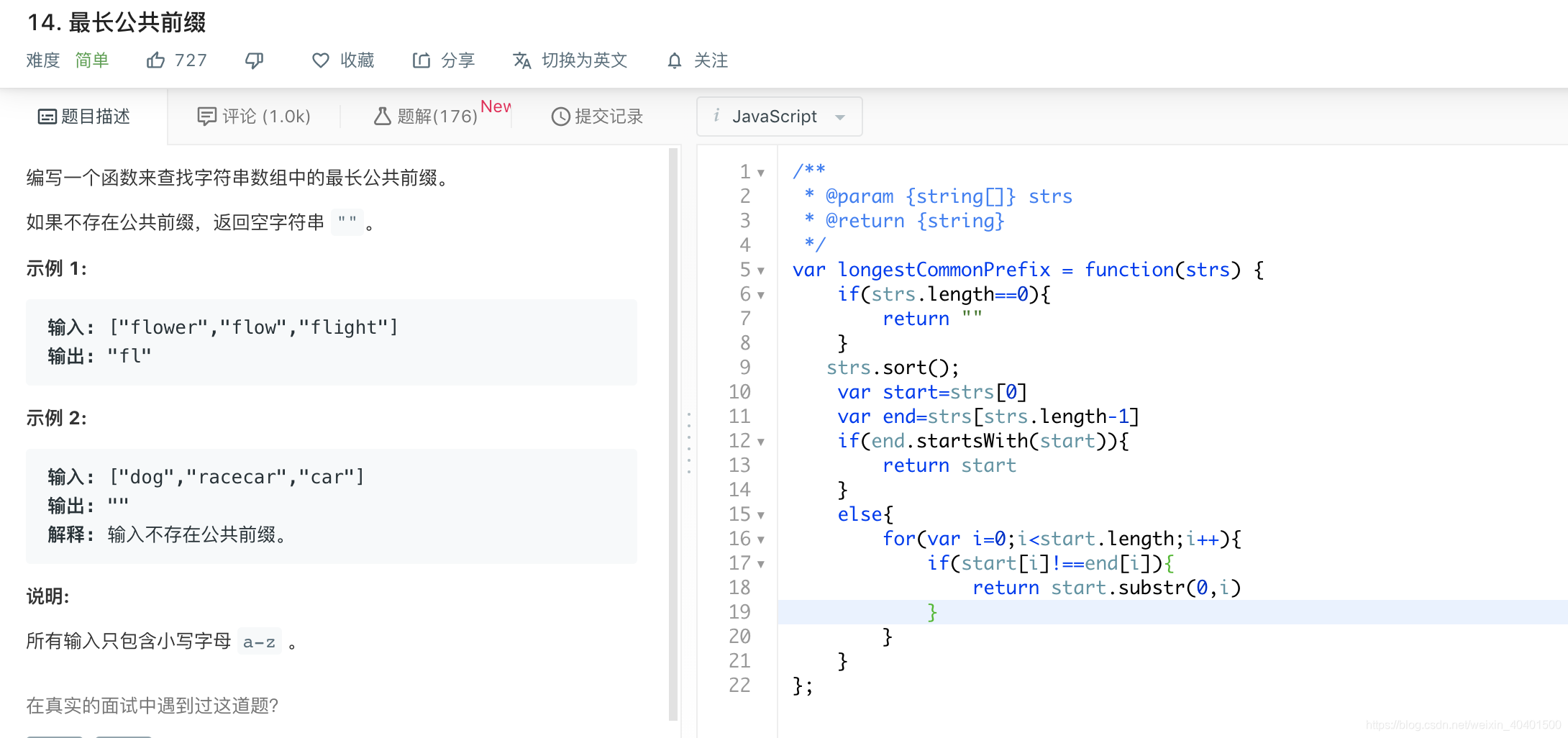Click the strs.sort(); code line

893,368
